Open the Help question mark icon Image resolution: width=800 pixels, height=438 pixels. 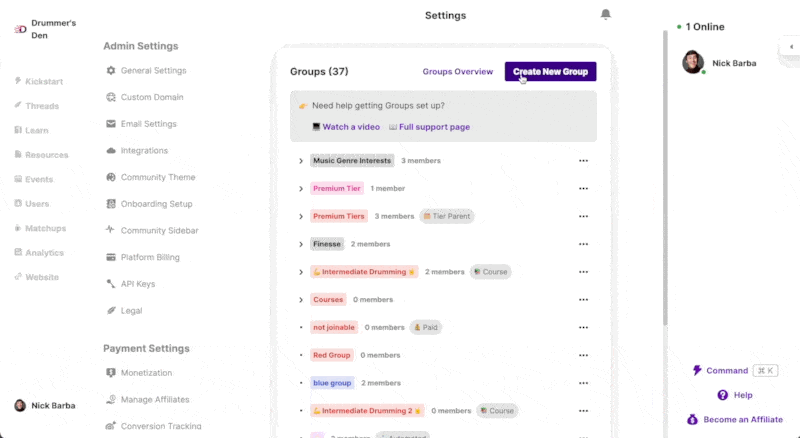[722, 395]
